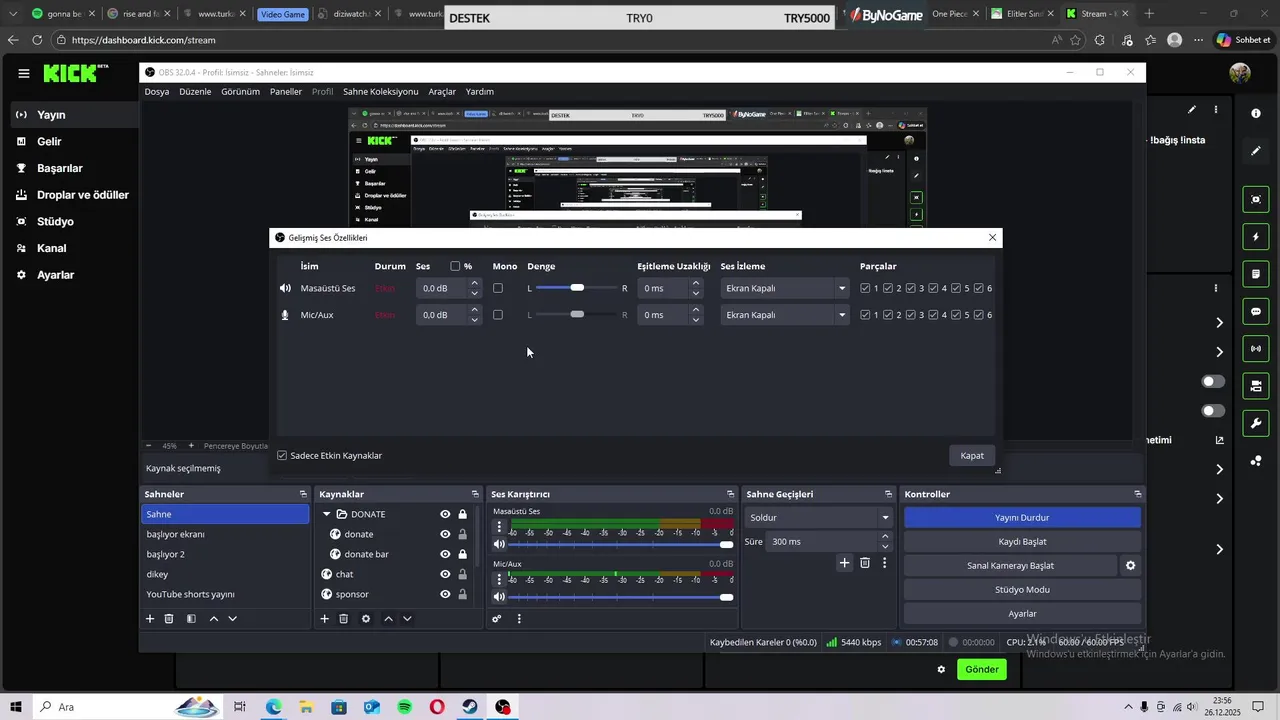
Task: Move source down in the Kaynaklar toolbar
Action: (407, 619)
